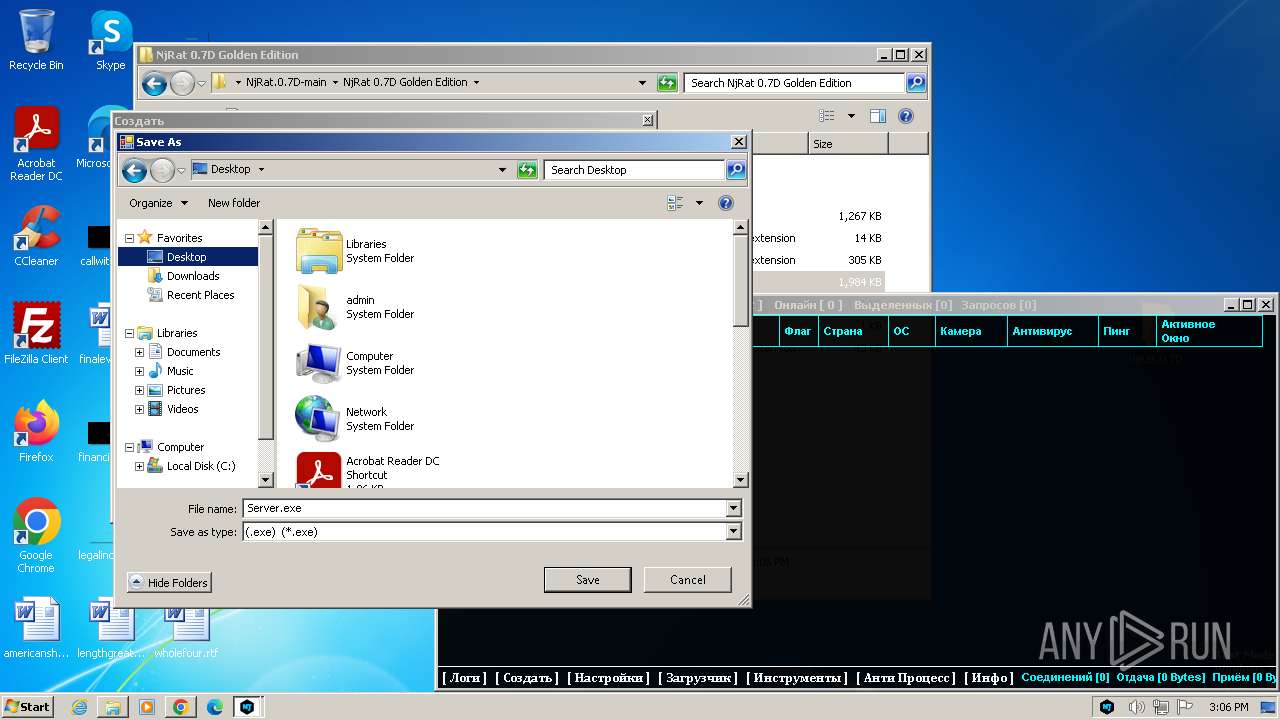The width and height of the screenshot is (1280, 720).
Task: Select the Acrobat Reader DC shortcut item
Action: click(x=367, y=470)
